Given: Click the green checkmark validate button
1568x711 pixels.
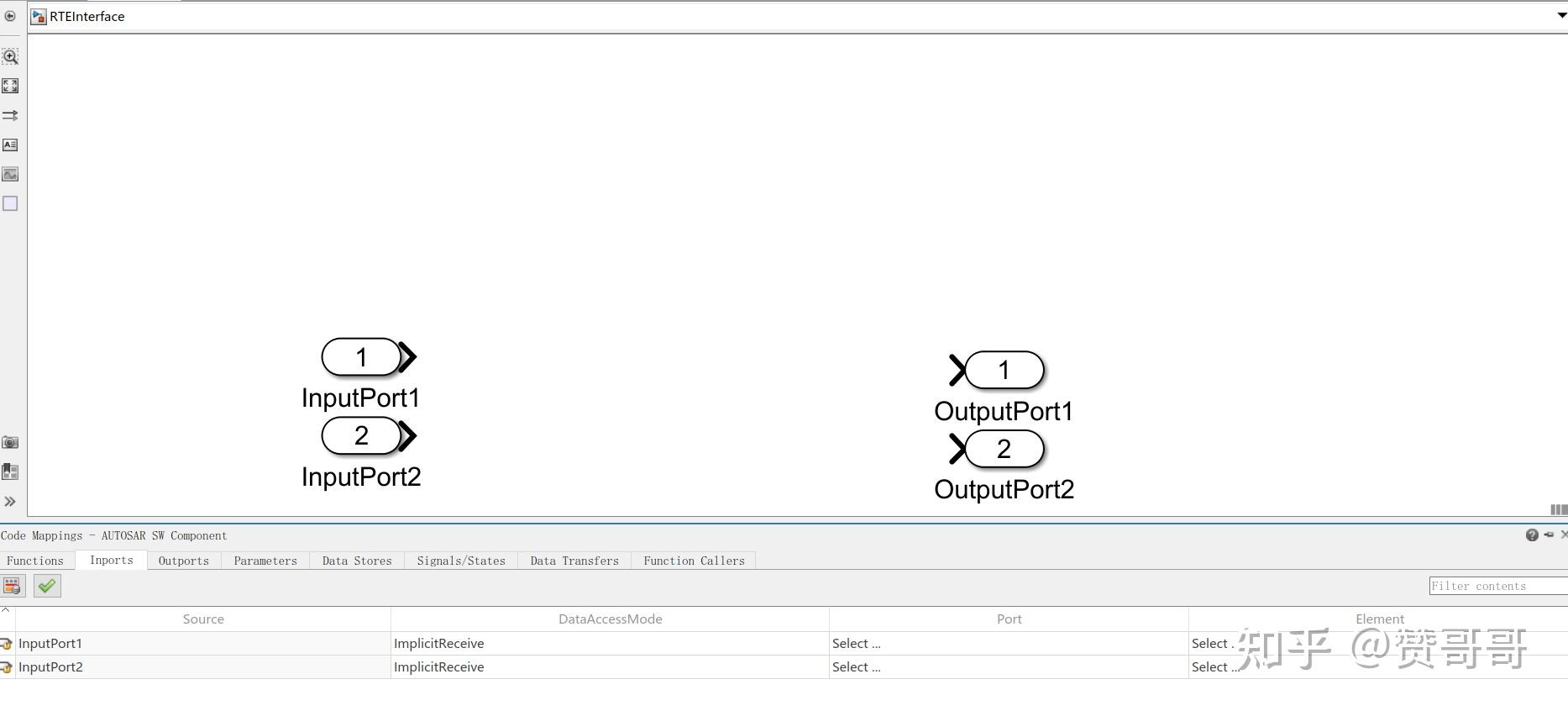Looking at the screenshot, I should pyautogui.click(x=47, y=587).
